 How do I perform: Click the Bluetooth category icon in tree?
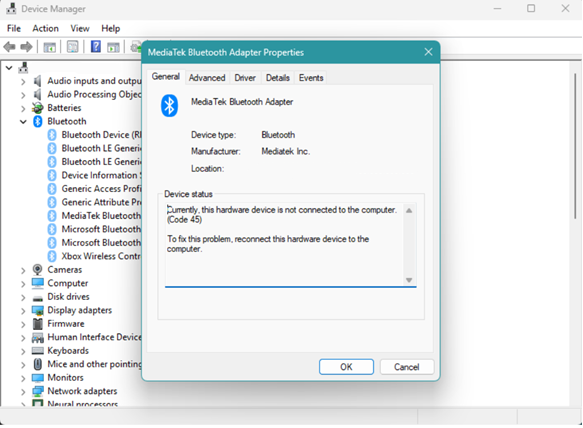coord(38,121)
